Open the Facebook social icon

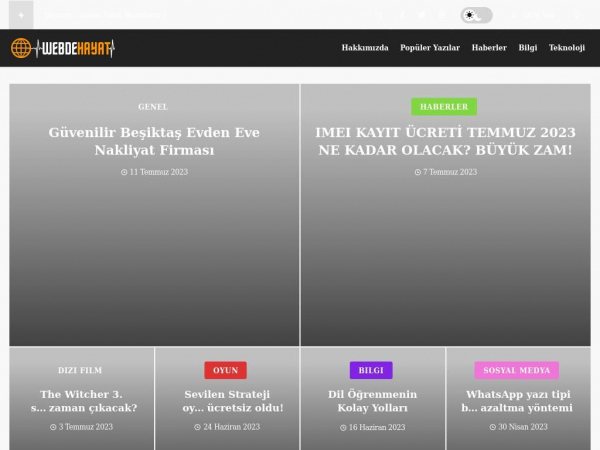pos(402,15)
